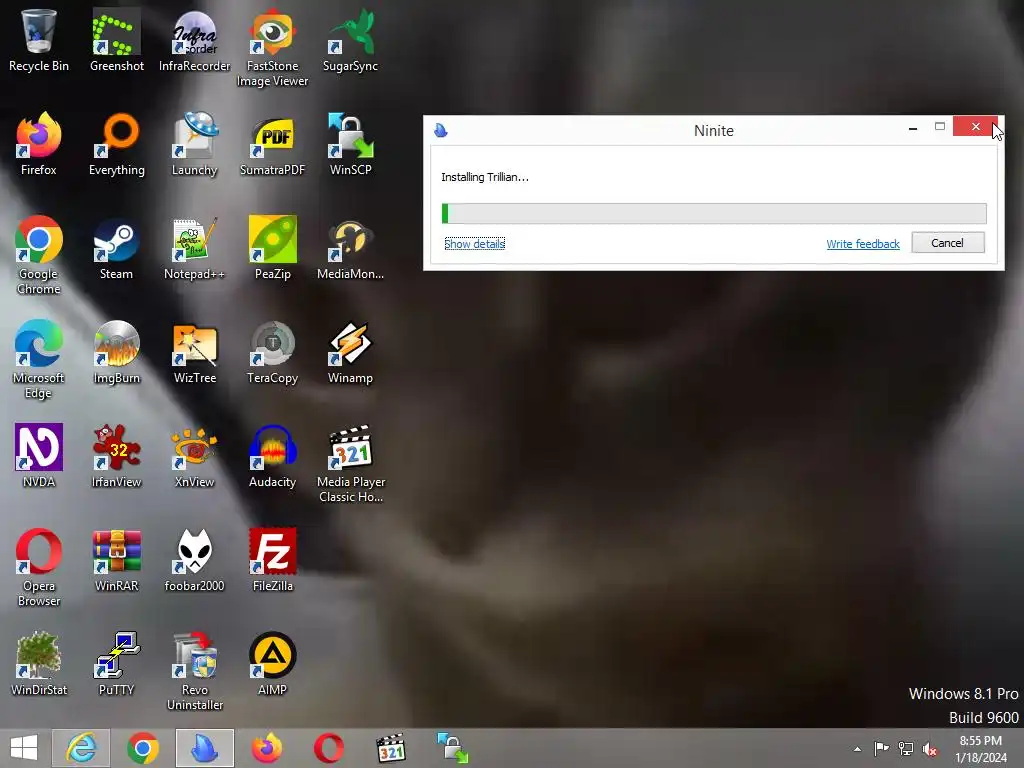Open WinSCP from the taskbar
The image size is (1024, 768).
pyautogui.click(x=452, y=748)
